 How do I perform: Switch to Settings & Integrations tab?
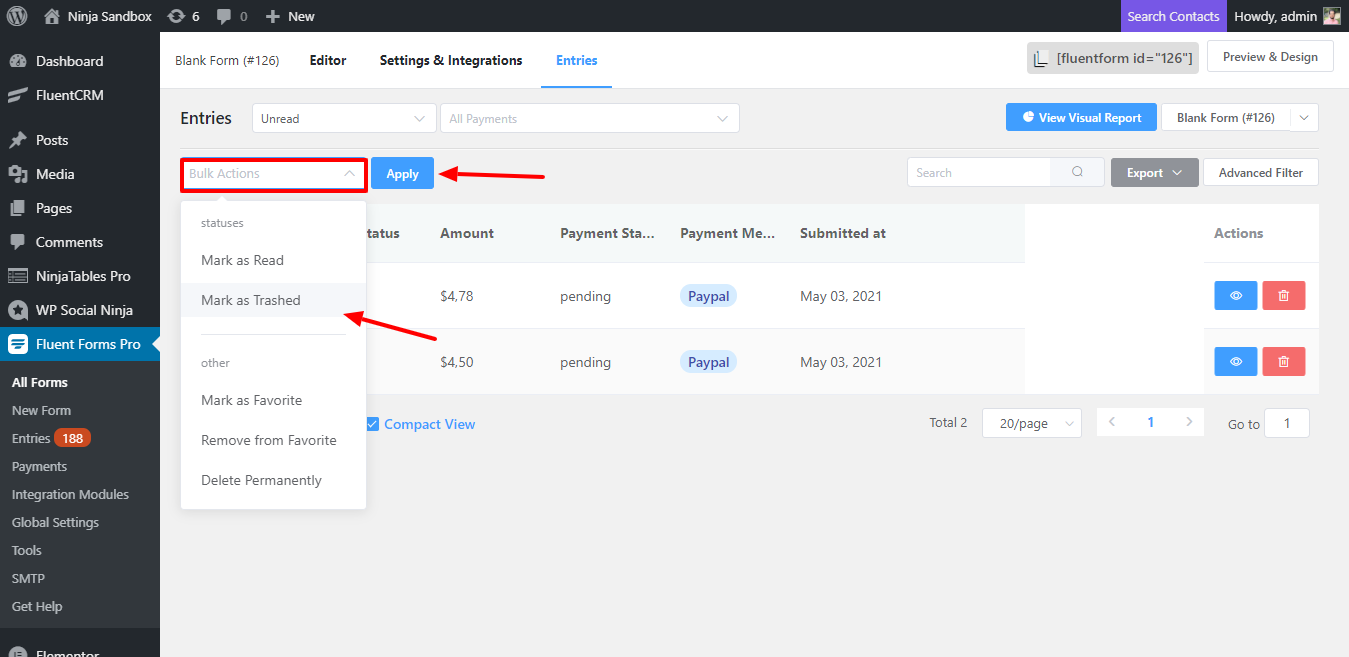451,60
